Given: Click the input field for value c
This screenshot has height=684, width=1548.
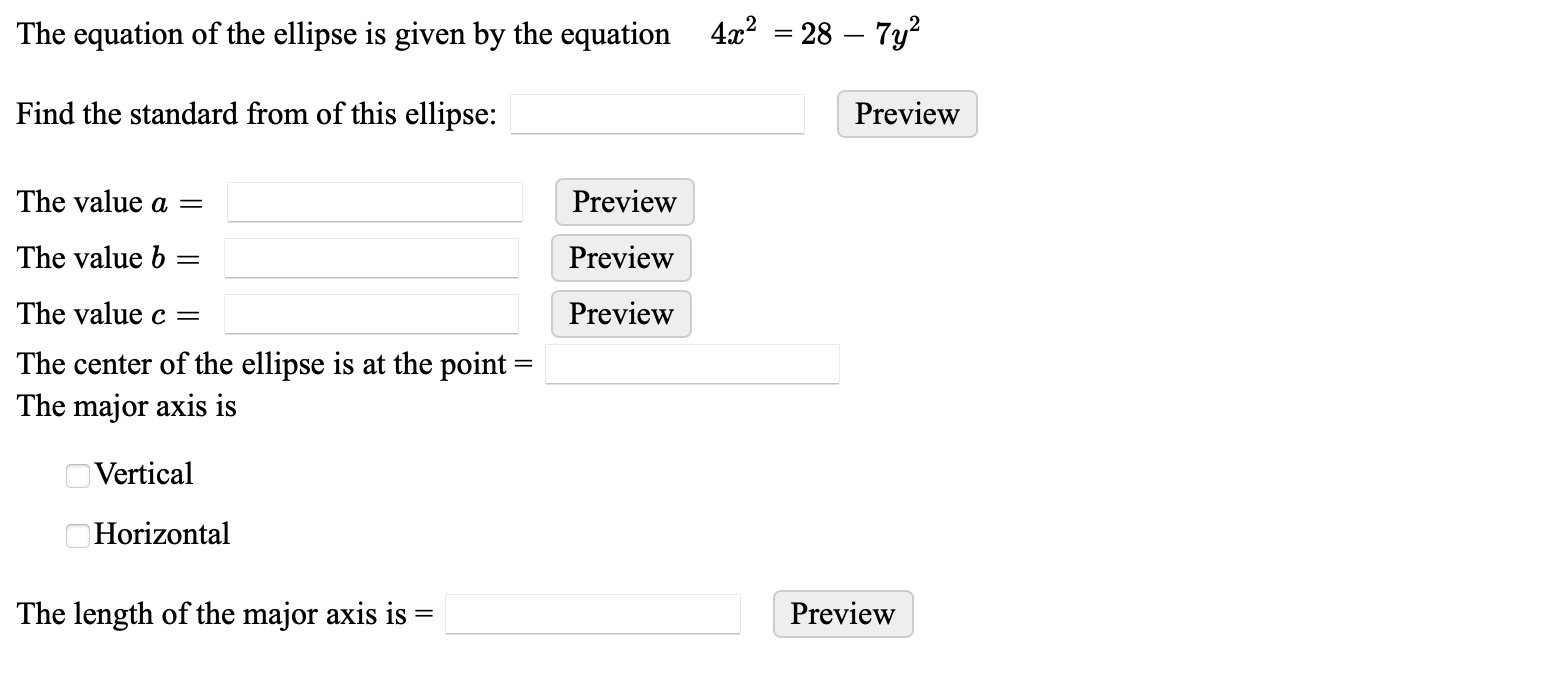Looking at the screenshot, I should click(x=371, y=314).
